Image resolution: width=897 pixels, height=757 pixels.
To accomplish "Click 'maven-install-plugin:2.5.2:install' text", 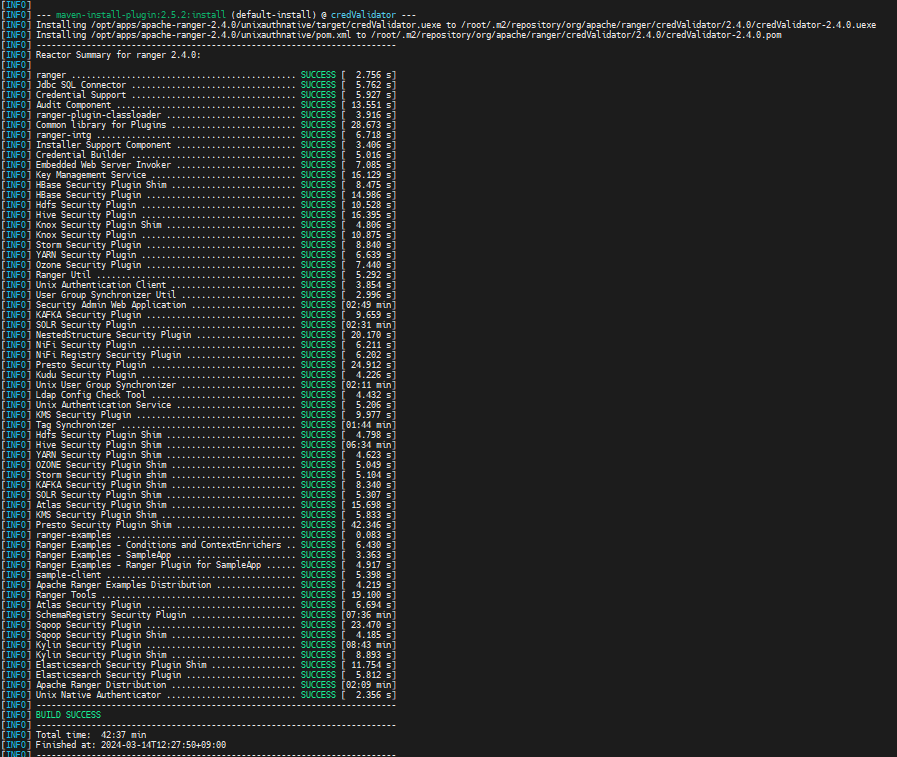I will [141, 15].
